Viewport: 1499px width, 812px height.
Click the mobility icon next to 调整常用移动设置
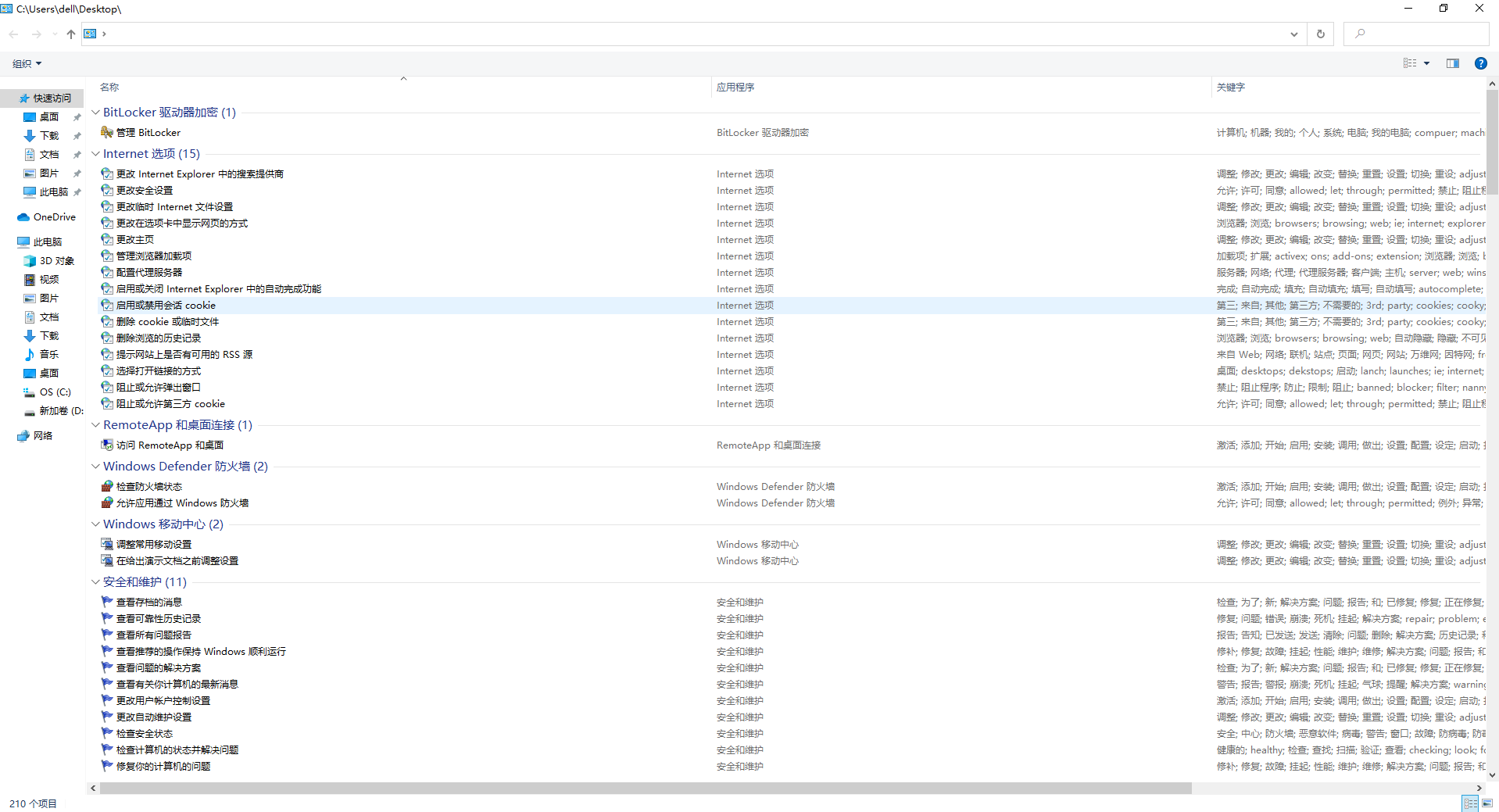107,544
